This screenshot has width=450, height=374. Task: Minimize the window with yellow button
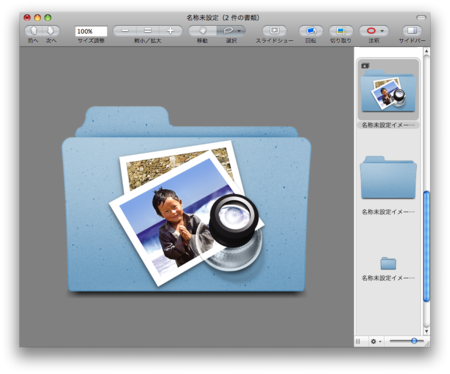point(38,18)
